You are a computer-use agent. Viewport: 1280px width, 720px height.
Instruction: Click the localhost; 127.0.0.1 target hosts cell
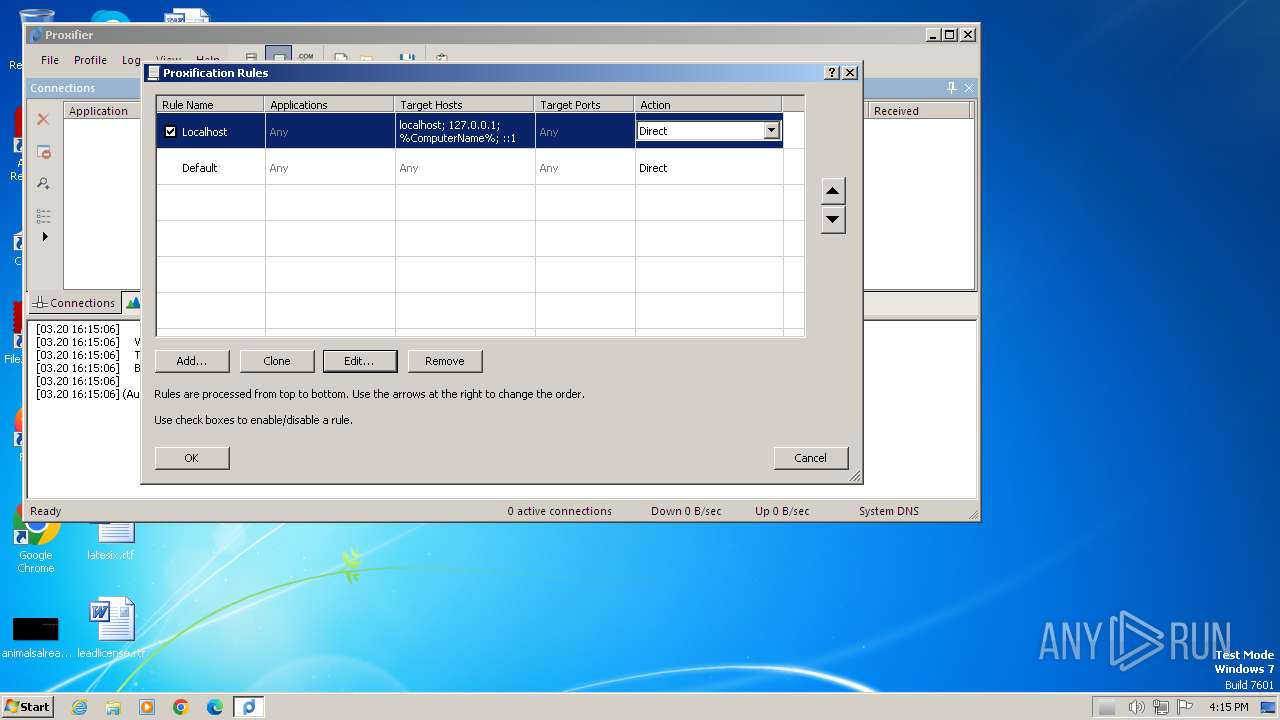[x=465, y=131]
